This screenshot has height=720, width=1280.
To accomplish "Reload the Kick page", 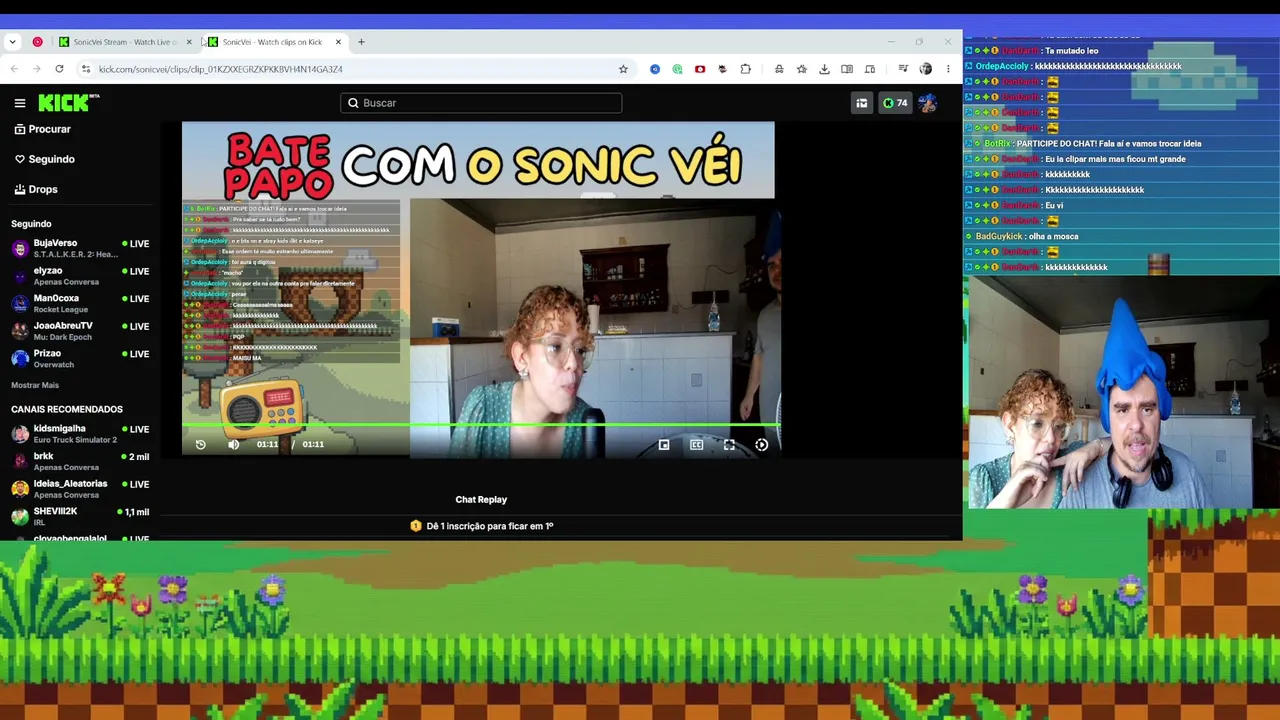I will (x=59, y=69).
